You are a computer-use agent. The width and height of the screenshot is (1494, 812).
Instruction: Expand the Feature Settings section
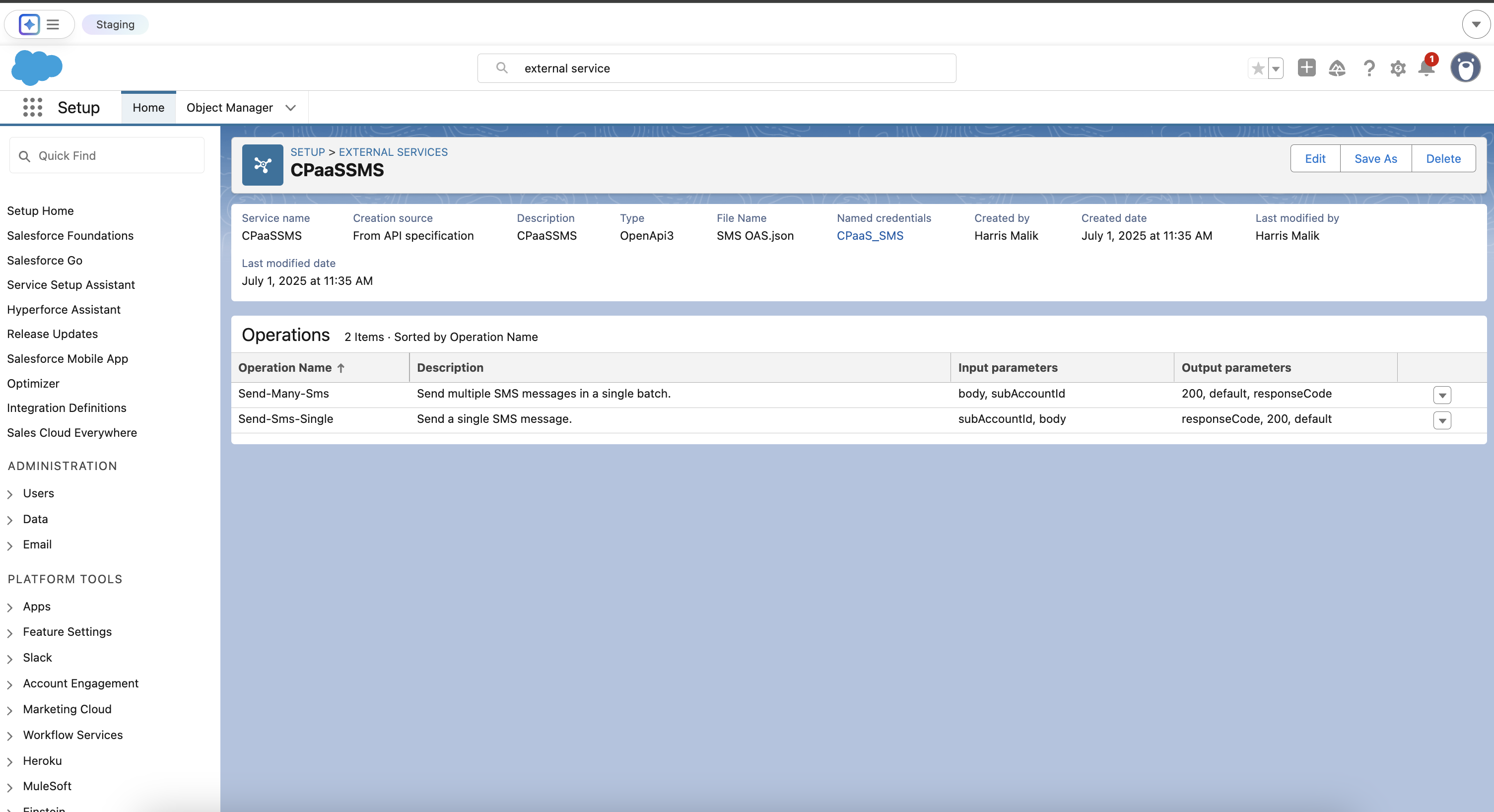pyautogui.click(x=10, y=633)
